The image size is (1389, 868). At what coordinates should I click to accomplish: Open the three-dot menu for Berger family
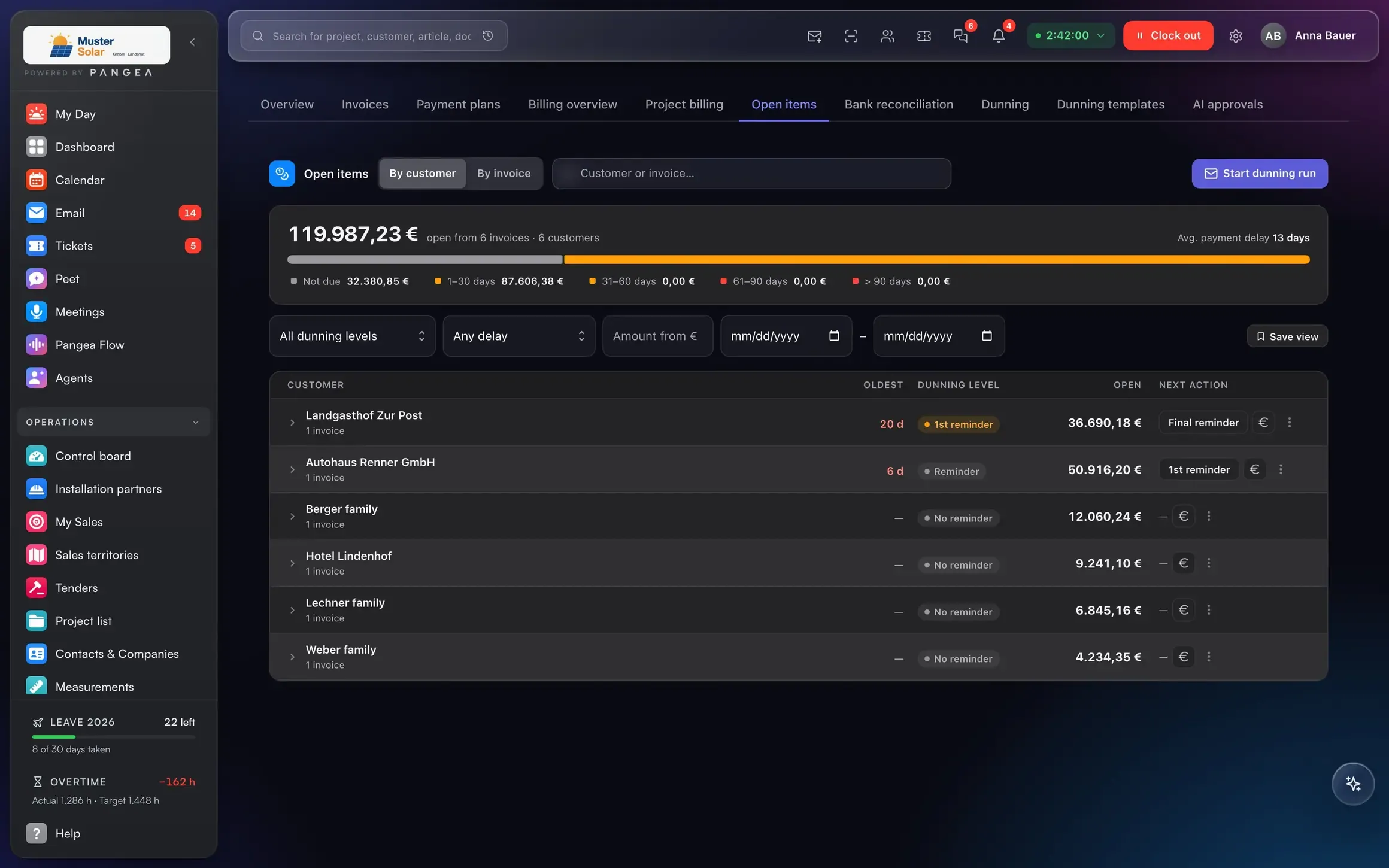pos(1209,516)
